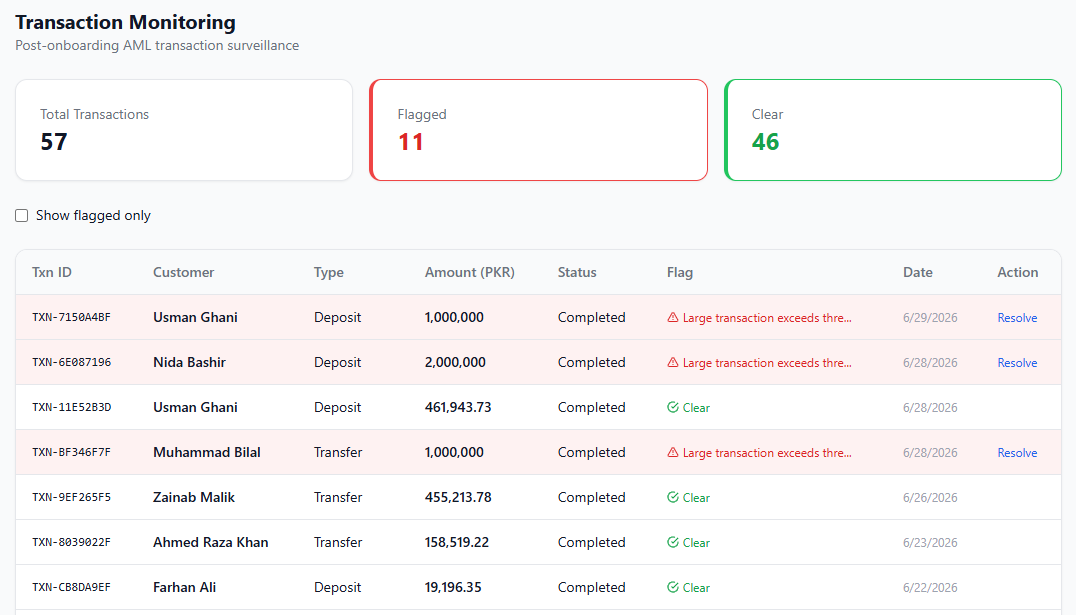
Task: Resolve the flag on TXN-7150A4BF
Action: pos(1017,318)
